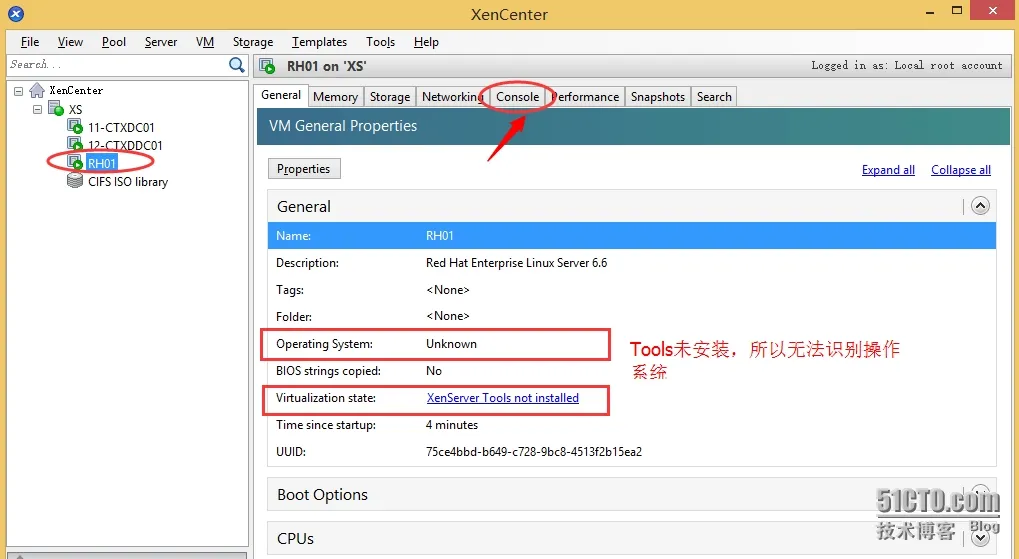Screen dimensions: 1019x559
Task: Select the Name: RH01 row
Action: pyautogui.click(x=632, y=235)
